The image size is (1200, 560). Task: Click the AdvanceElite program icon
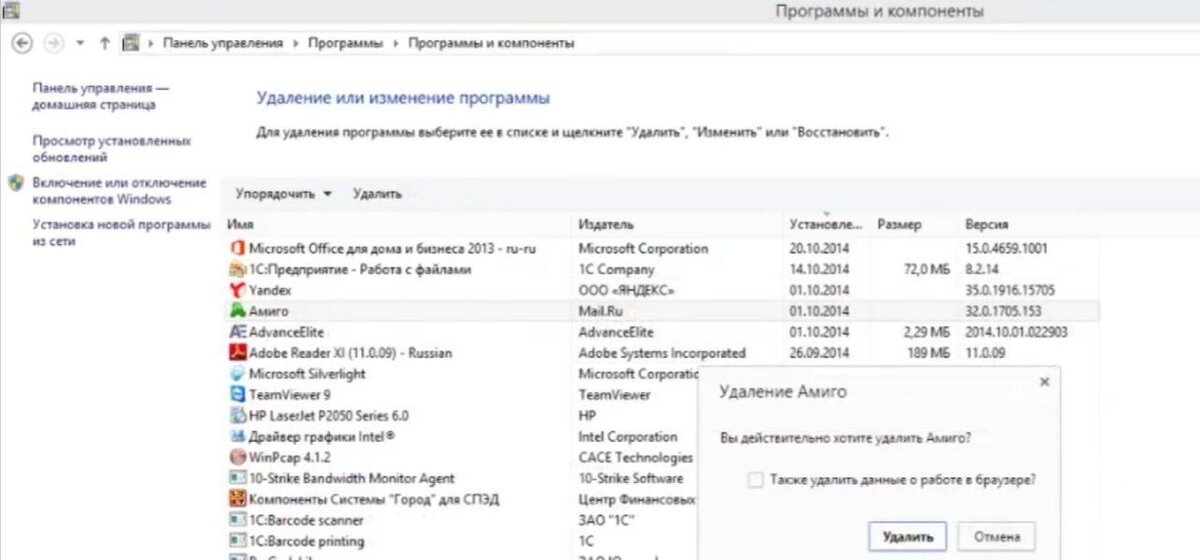(x=238, y=332)
